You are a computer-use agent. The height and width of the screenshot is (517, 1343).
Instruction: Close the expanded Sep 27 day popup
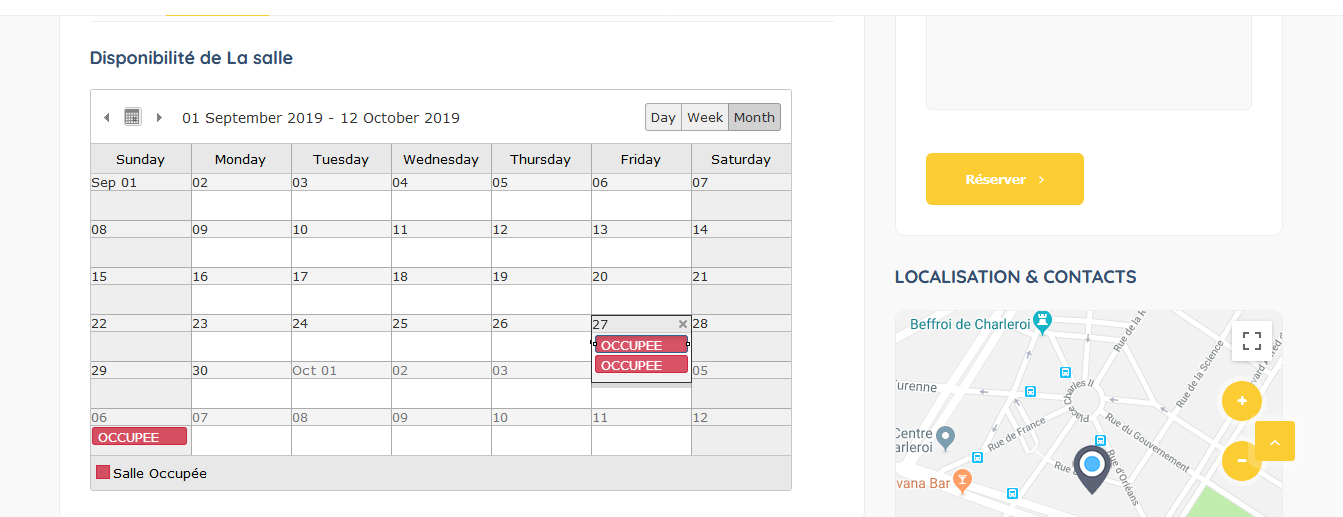click(683, 324)
